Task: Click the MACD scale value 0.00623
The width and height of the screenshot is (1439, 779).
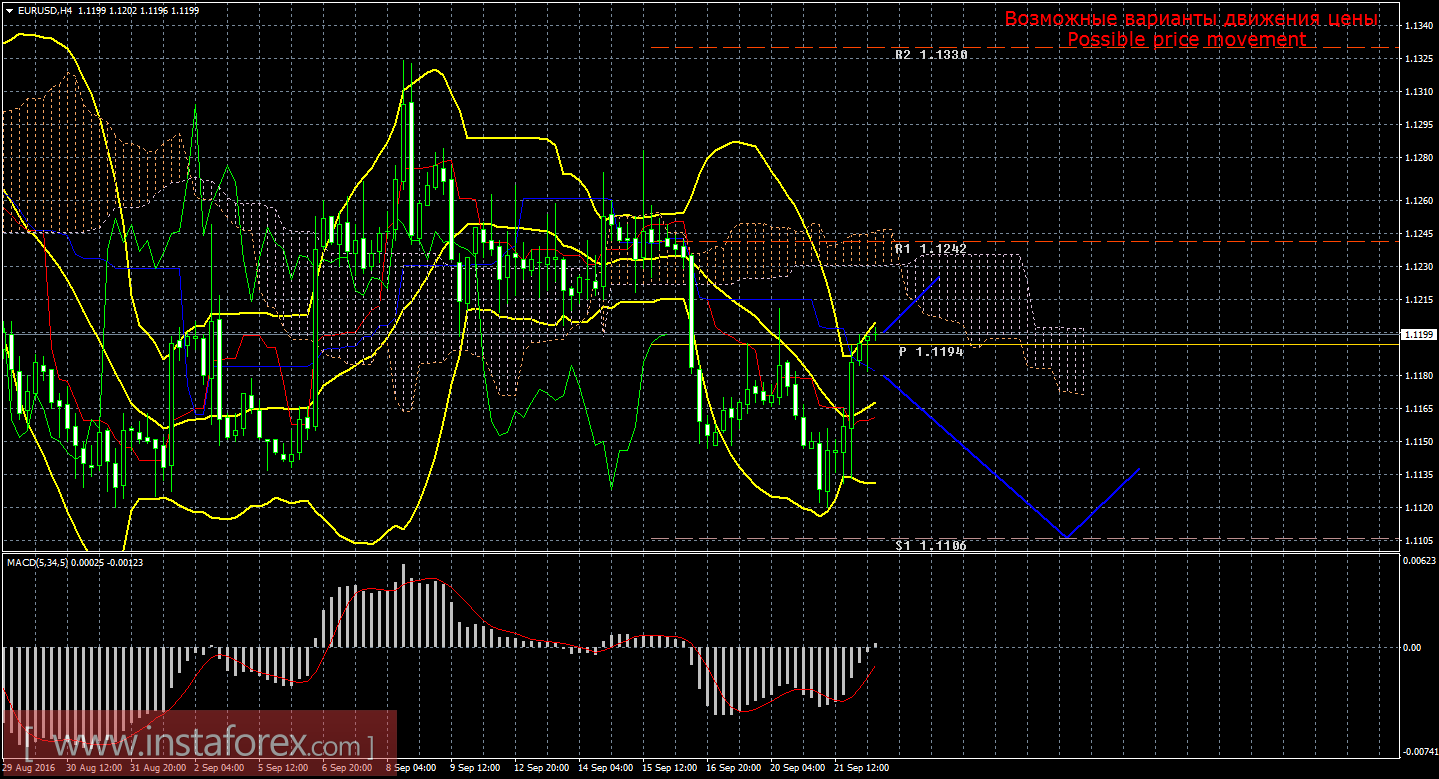Action: [x=1418, y=561]
